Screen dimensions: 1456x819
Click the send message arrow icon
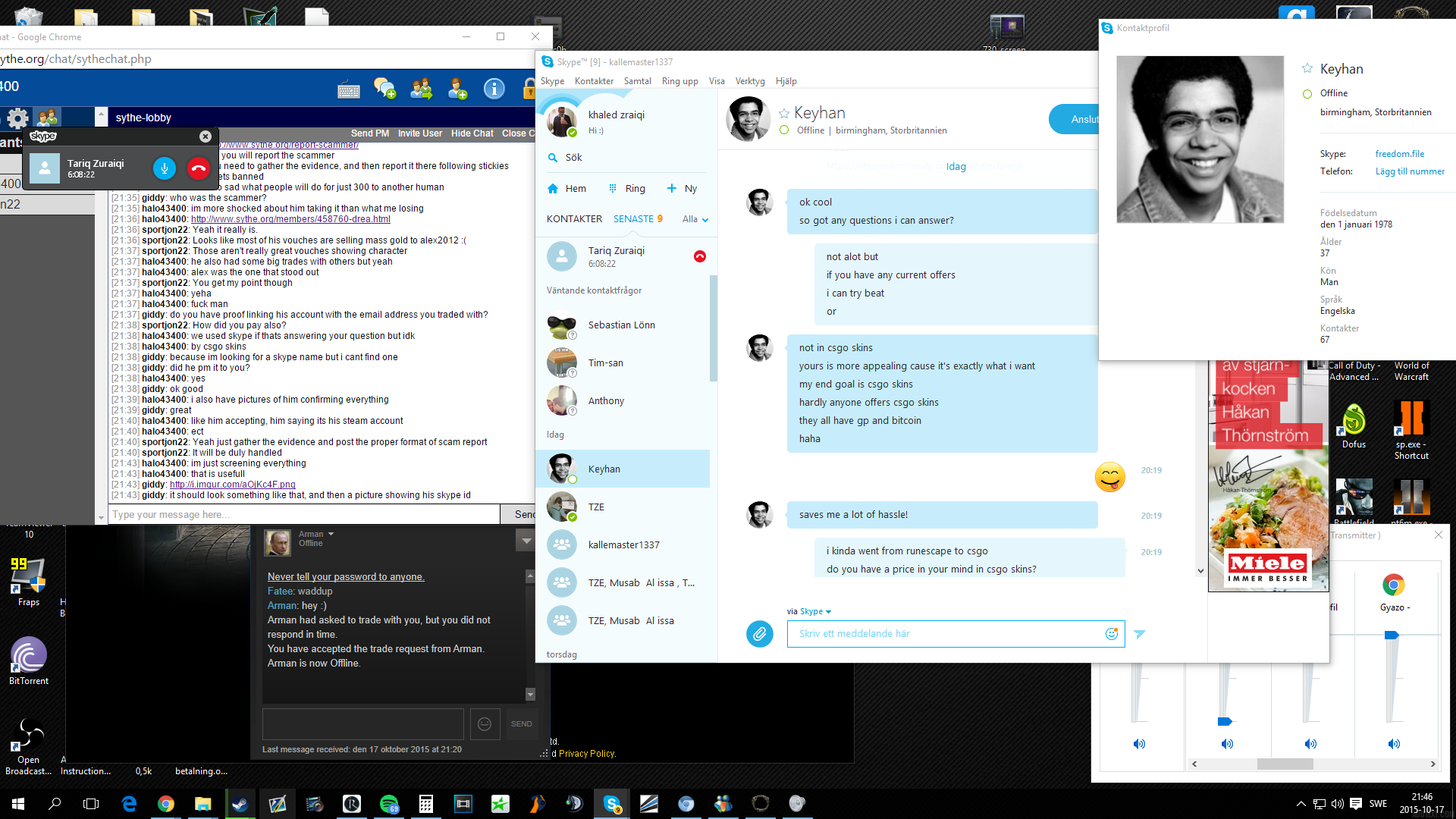(x=1139, y=634)
